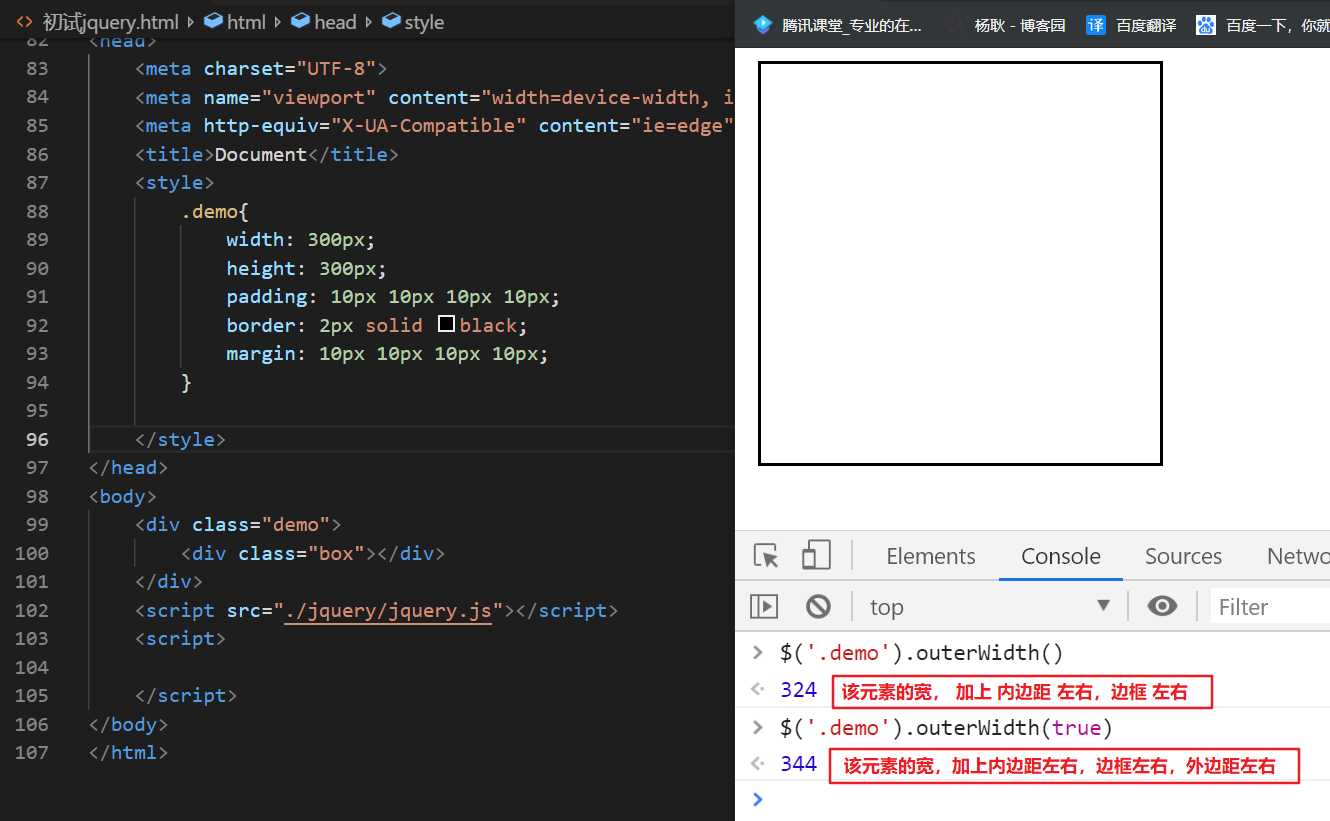Open the 百度一下 bookmark

point(1263,25)
